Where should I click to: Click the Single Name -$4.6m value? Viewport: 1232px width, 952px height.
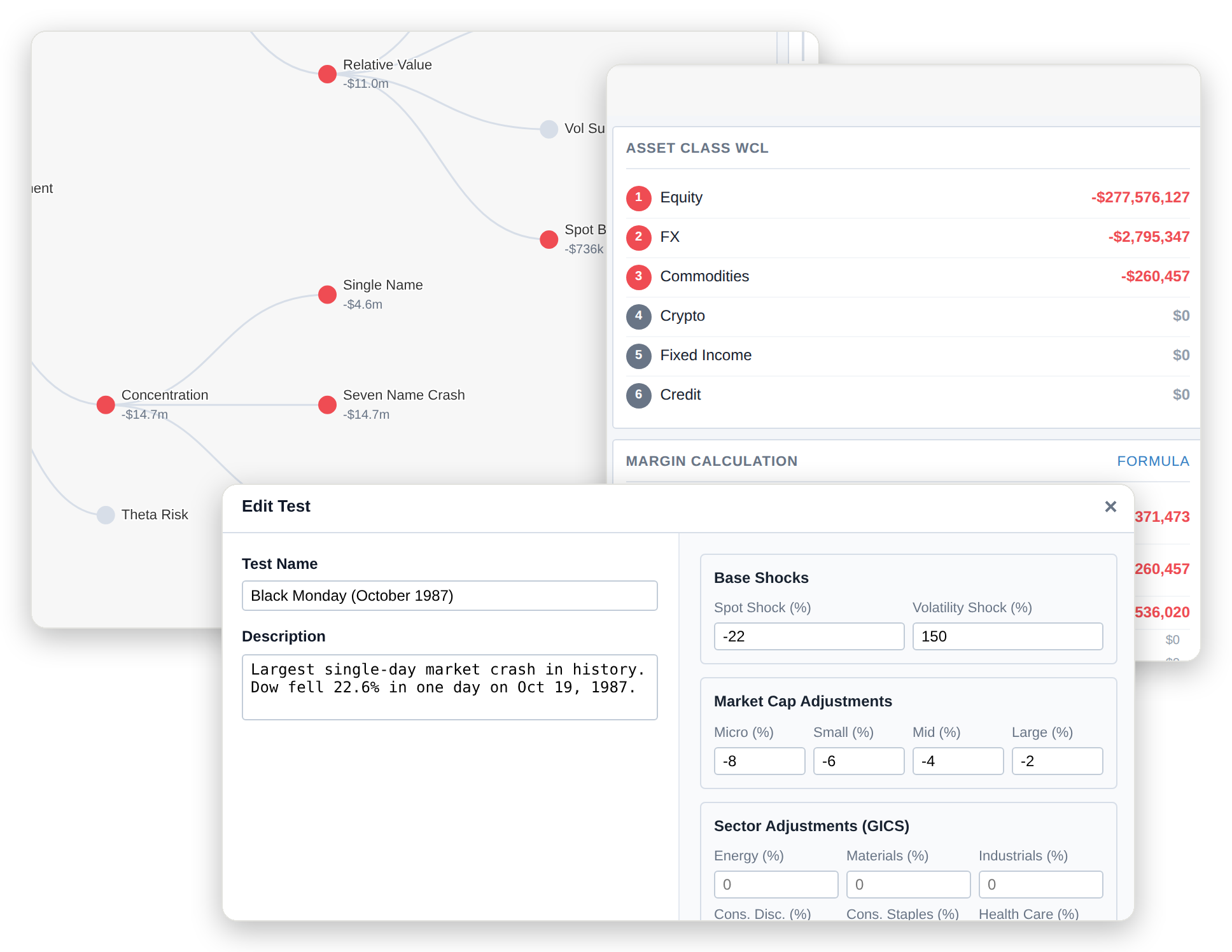pos(363,304)
